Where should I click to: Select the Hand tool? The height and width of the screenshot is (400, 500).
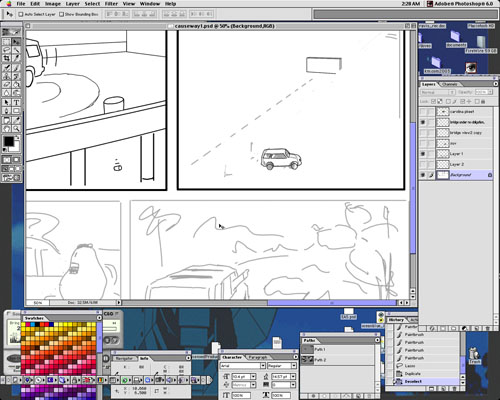(6, 129)
